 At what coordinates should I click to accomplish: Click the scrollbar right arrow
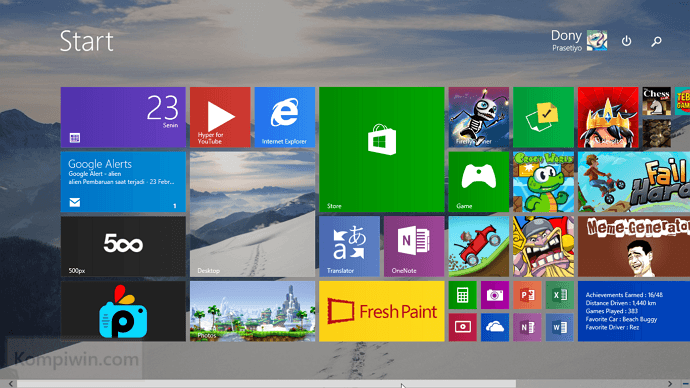670,384
